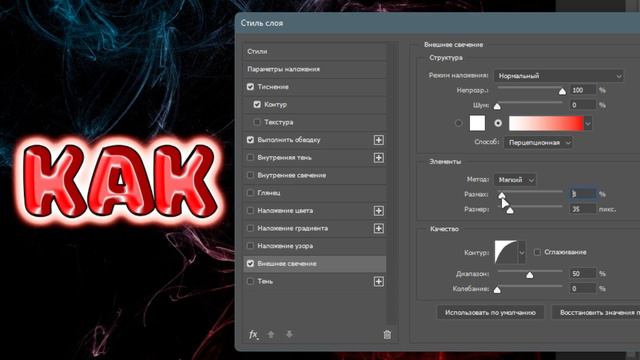Screen dimensions: 640x360
Task: Click the effects list scrollbar
Action: [393, 184]
